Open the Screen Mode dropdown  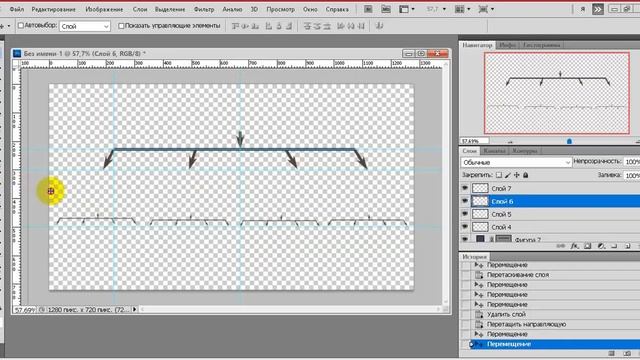click(x=486, y=9)
